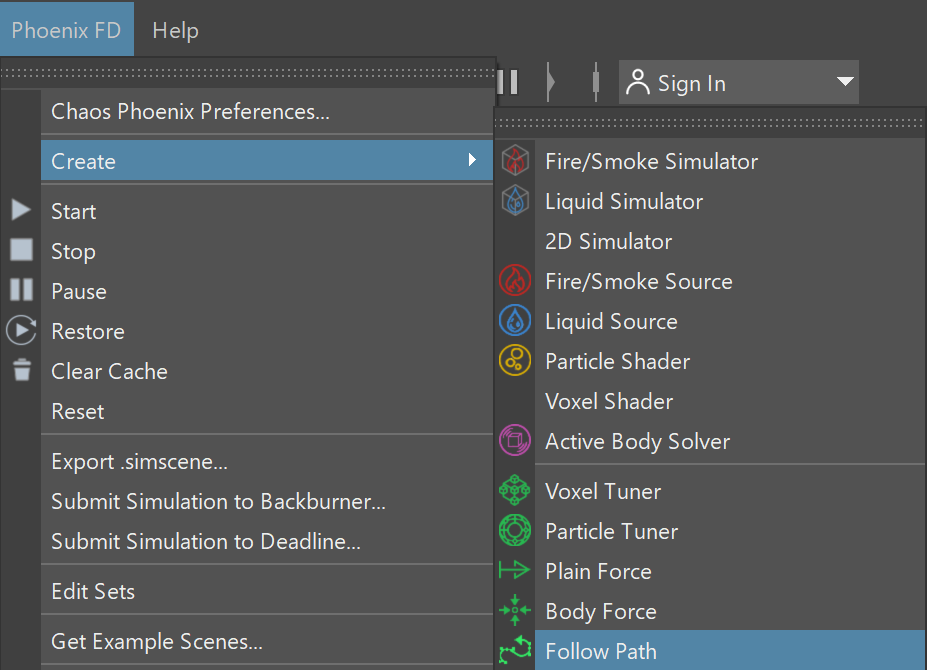Click the yellow Particle Shader icon

pos(515,360)
